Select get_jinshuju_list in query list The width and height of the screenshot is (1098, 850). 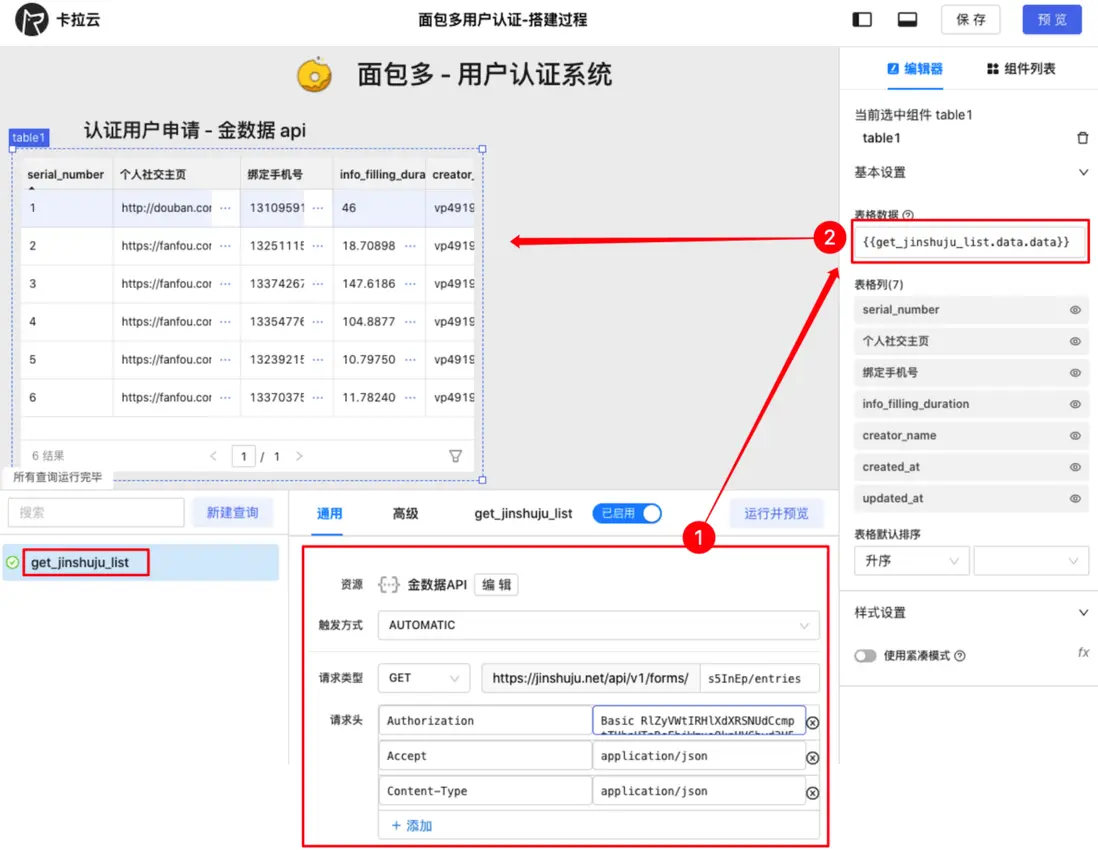click(141, 562)
